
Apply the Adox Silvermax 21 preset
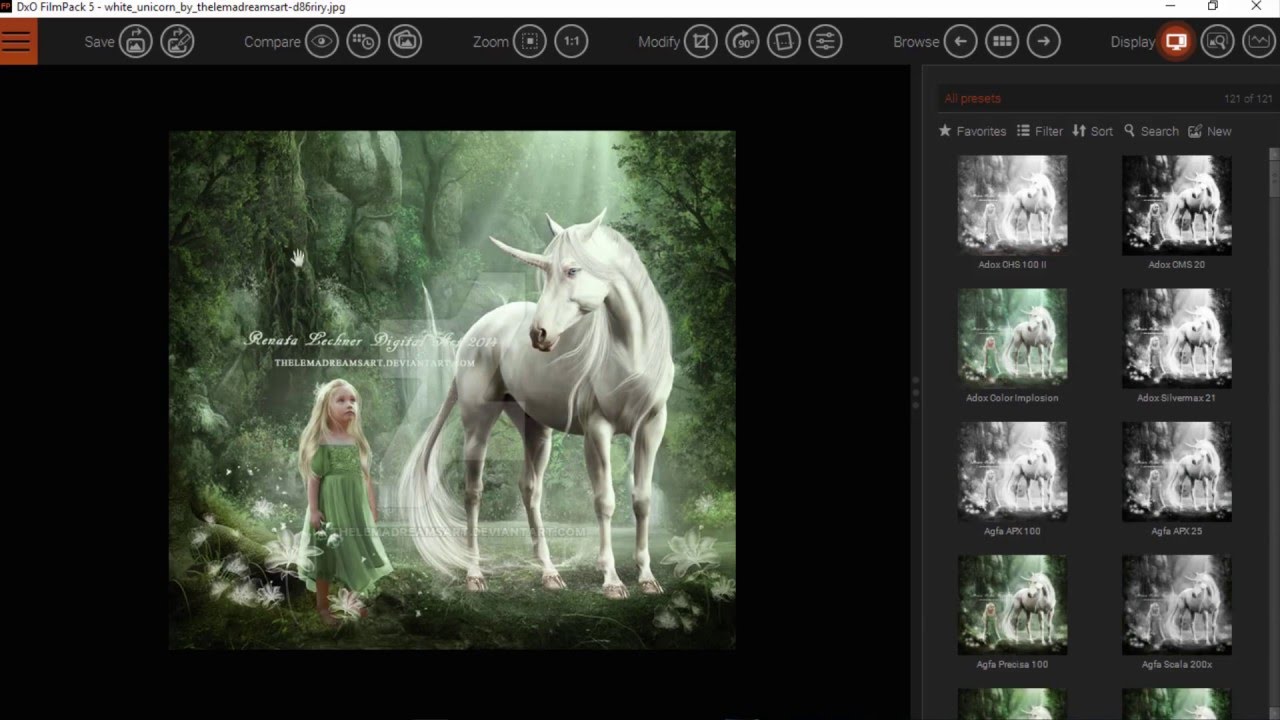1176,345
